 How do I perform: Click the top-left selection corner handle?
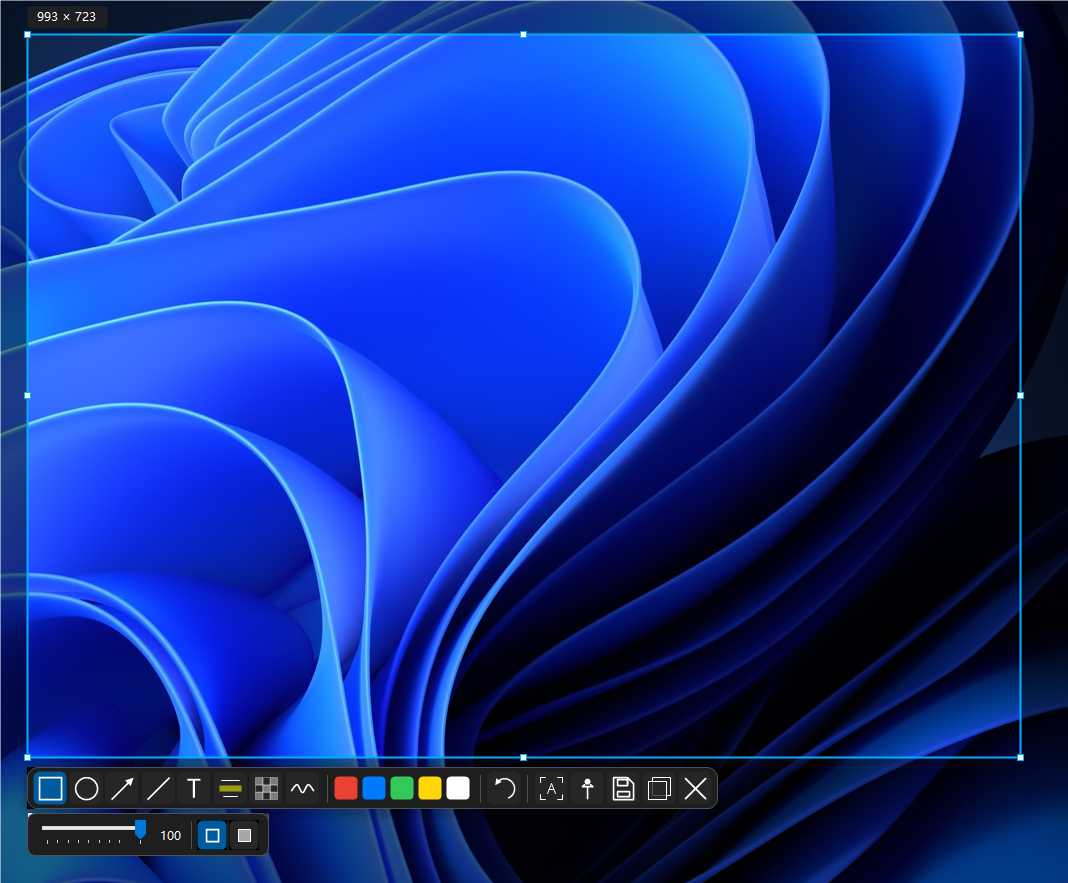27,34
